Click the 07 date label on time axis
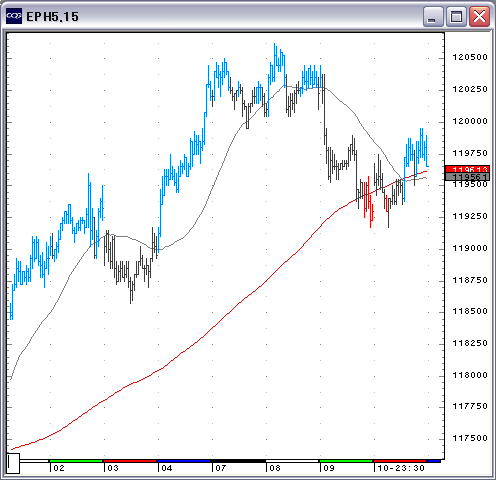Image resolution: width=496 pixels, height=480 pixels. [x=221, y=468]
